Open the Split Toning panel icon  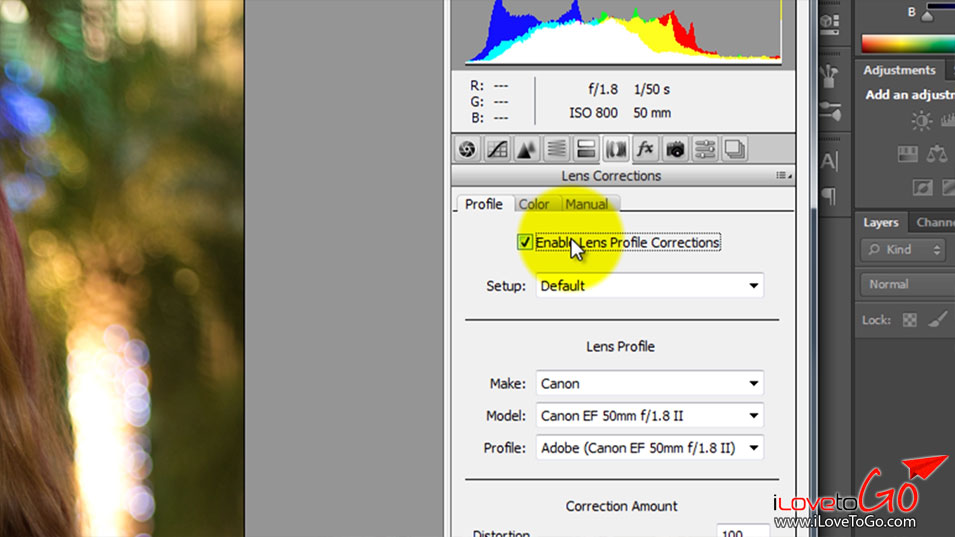point(586,149)
